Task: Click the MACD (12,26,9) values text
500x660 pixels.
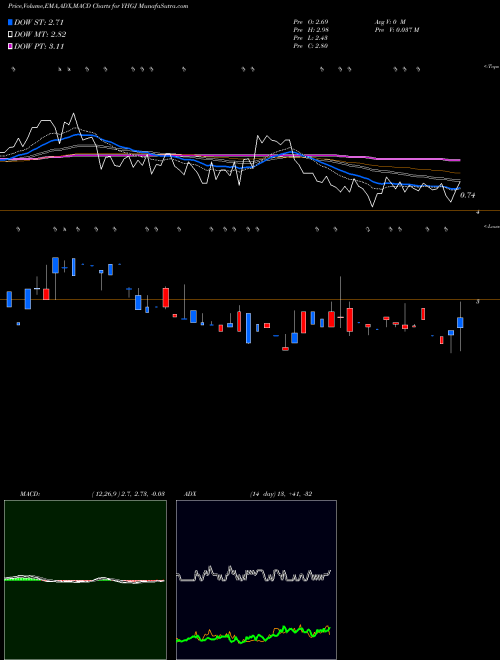Action: (x=128, y=493)
